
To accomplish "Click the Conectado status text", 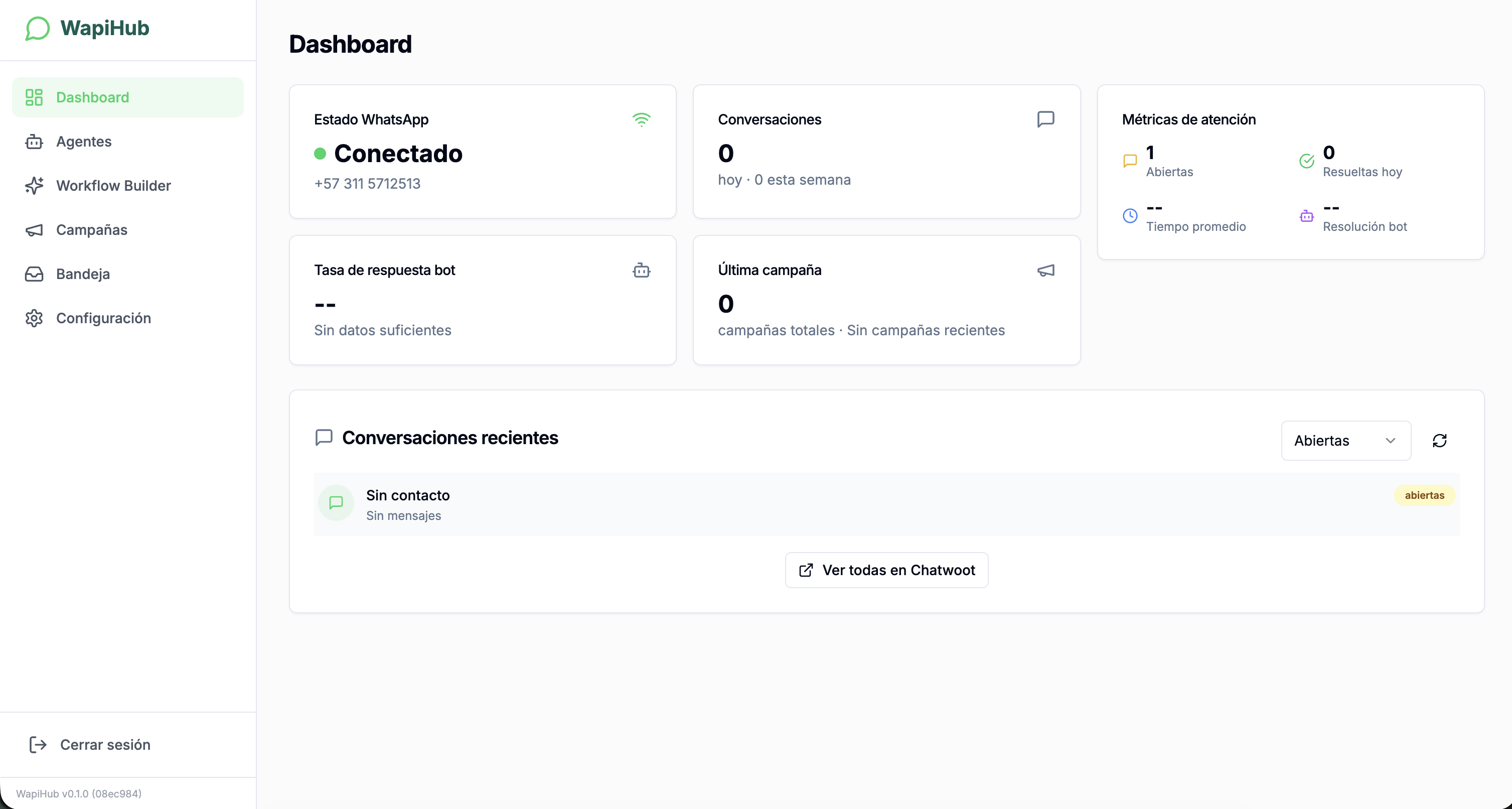I will point(398,154).
